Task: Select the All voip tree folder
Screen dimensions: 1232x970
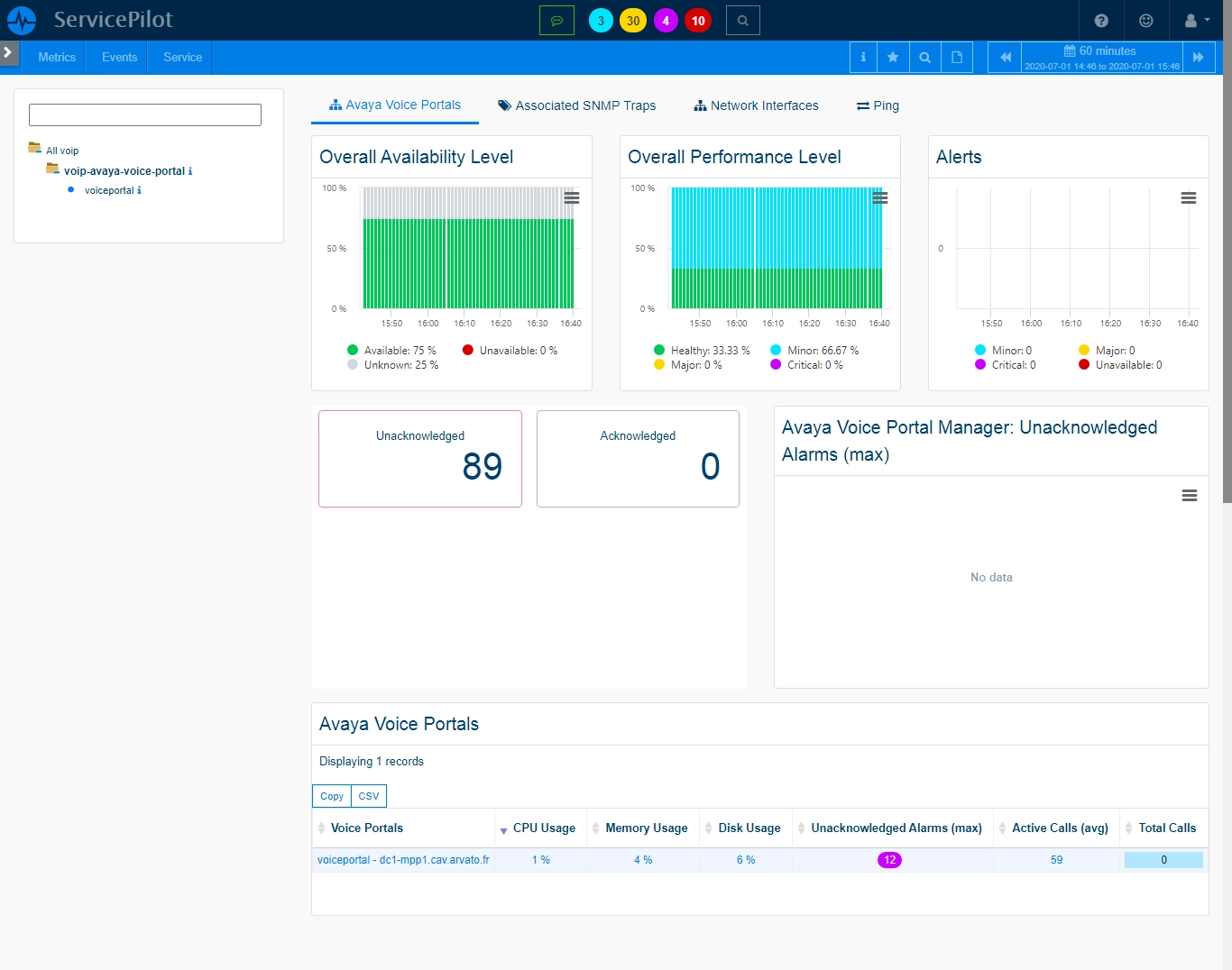Action: coord(62,151)
